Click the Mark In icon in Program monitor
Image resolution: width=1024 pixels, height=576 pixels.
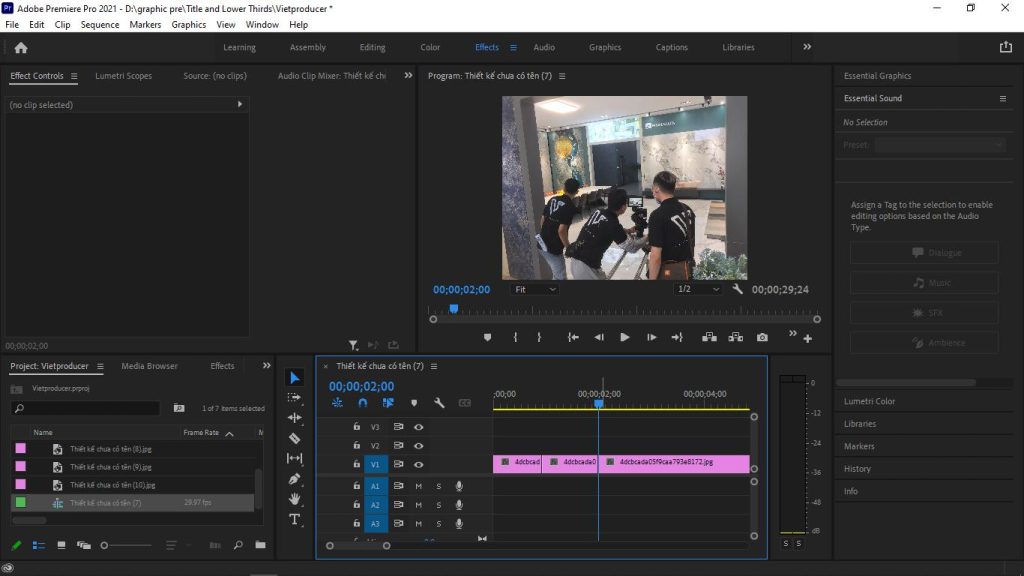[515, 337]
